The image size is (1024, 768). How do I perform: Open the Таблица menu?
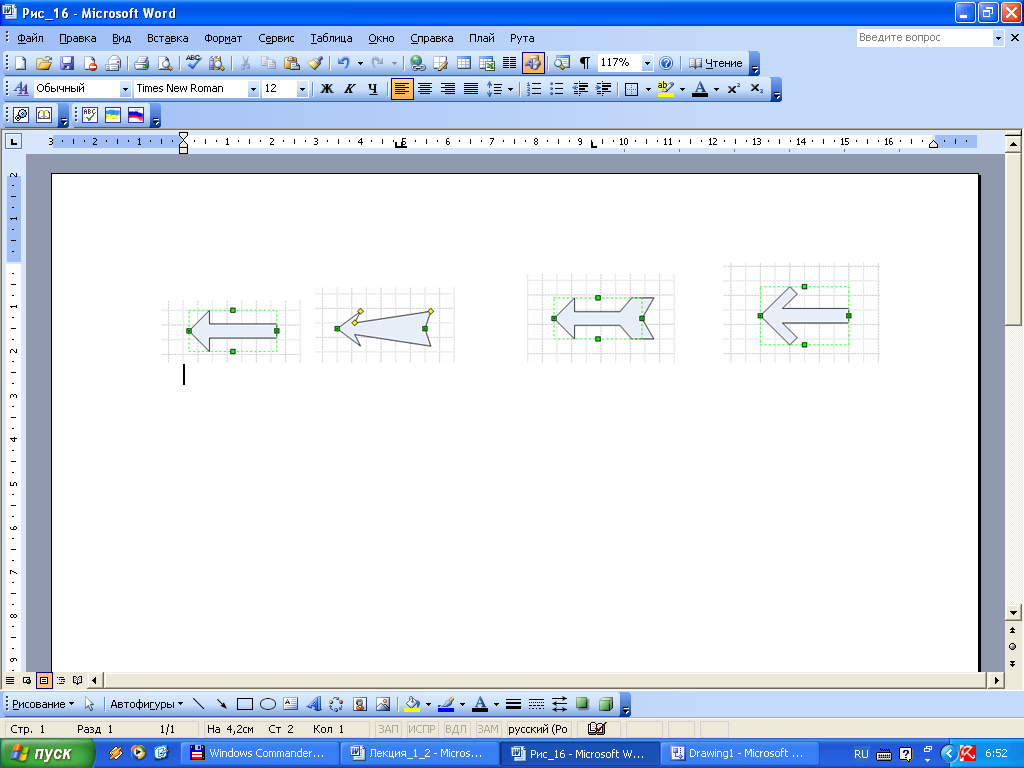[x=331, y=38]
